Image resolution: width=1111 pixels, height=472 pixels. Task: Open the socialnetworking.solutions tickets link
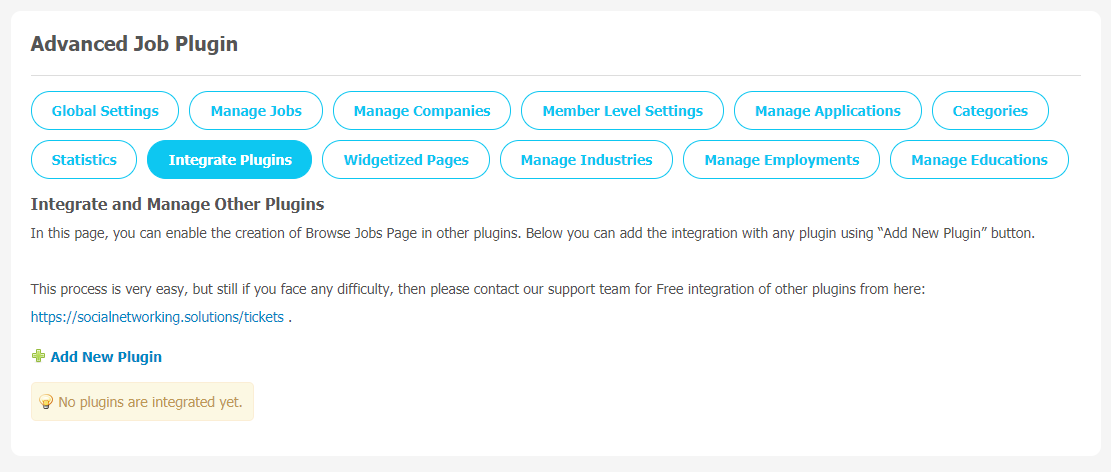point(157,317)
